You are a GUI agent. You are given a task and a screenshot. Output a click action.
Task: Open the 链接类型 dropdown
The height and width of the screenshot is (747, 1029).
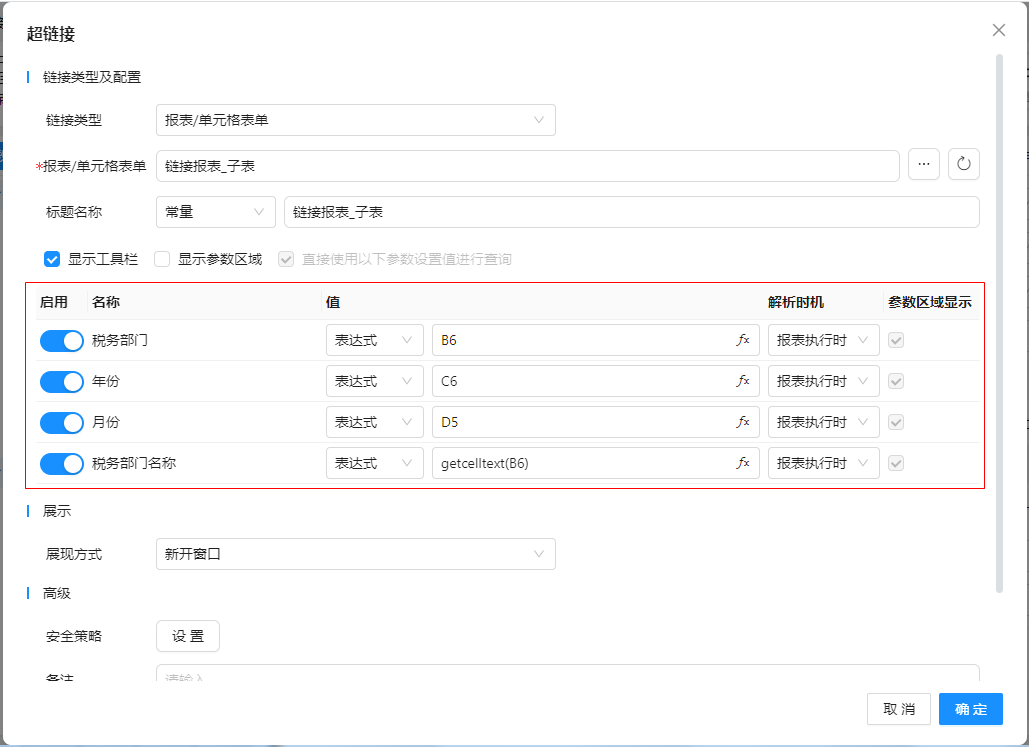point(355,120)
